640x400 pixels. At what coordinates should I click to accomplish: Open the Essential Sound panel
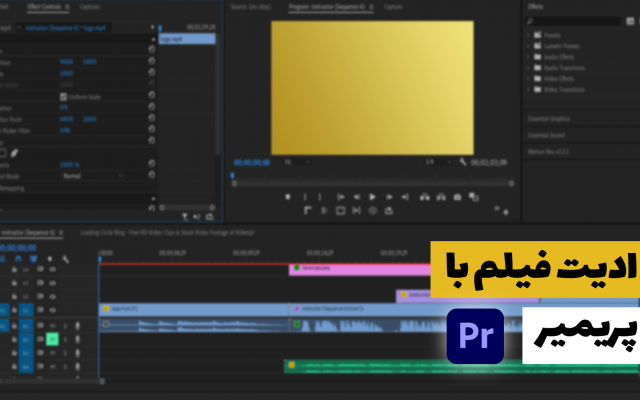click(x=546, y=135)
